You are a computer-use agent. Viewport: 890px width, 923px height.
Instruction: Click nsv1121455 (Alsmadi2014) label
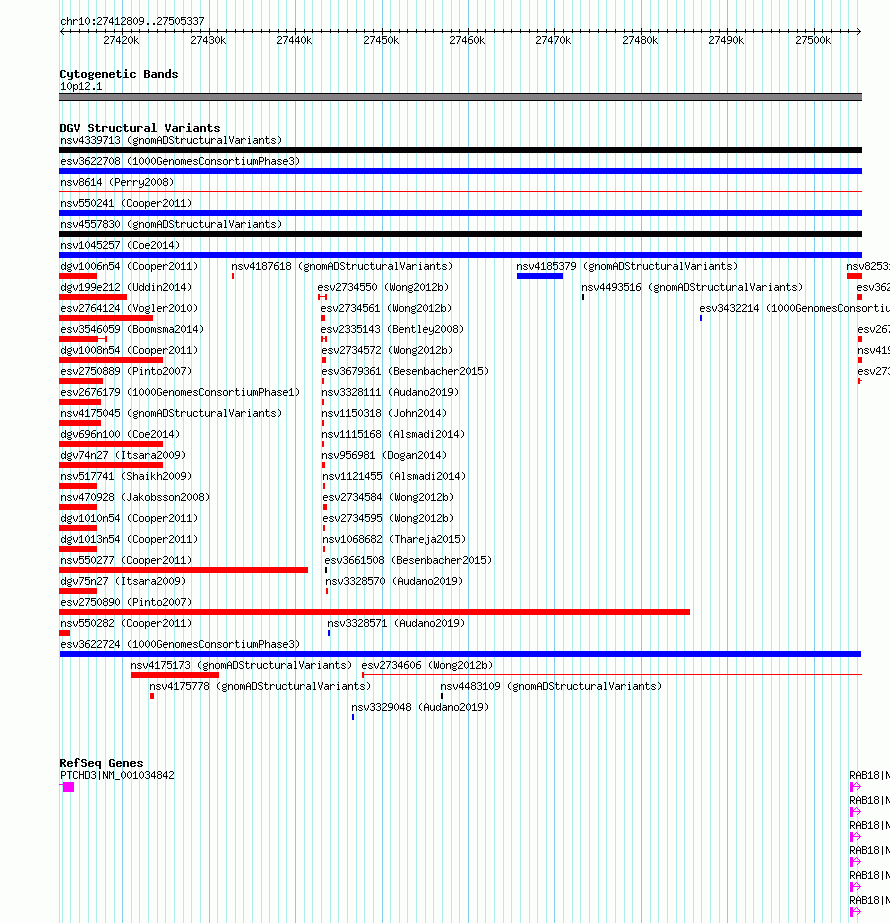click(394, 476)
